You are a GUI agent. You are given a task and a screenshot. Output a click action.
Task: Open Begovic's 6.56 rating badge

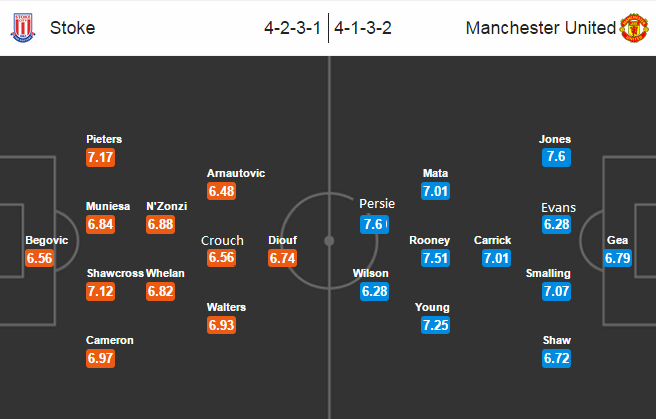(38, 259)
